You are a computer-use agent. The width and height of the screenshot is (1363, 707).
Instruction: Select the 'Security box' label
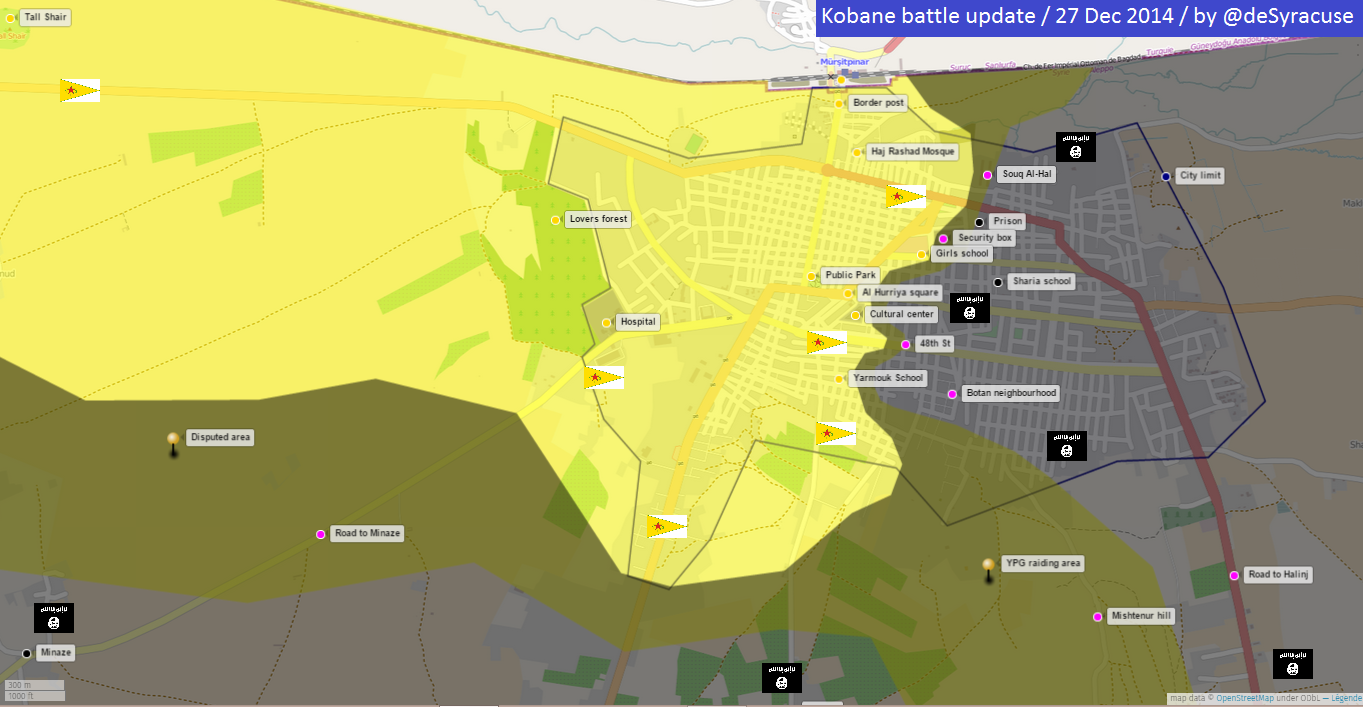click(x=984, y=238)
